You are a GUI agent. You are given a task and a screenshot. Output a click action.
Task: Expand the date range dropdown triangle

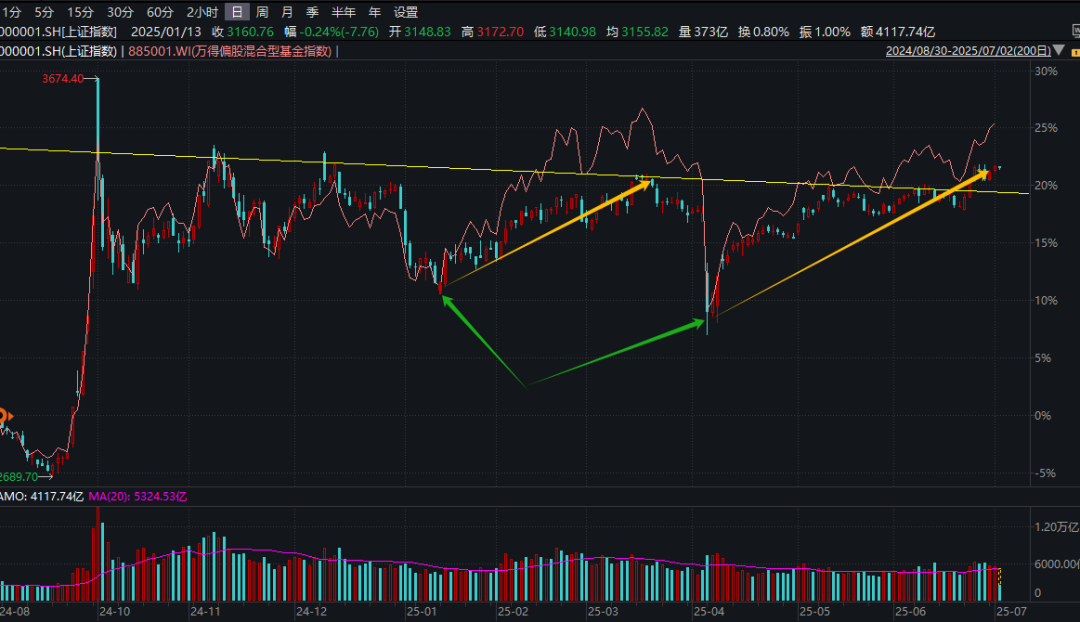point(1059,50)
